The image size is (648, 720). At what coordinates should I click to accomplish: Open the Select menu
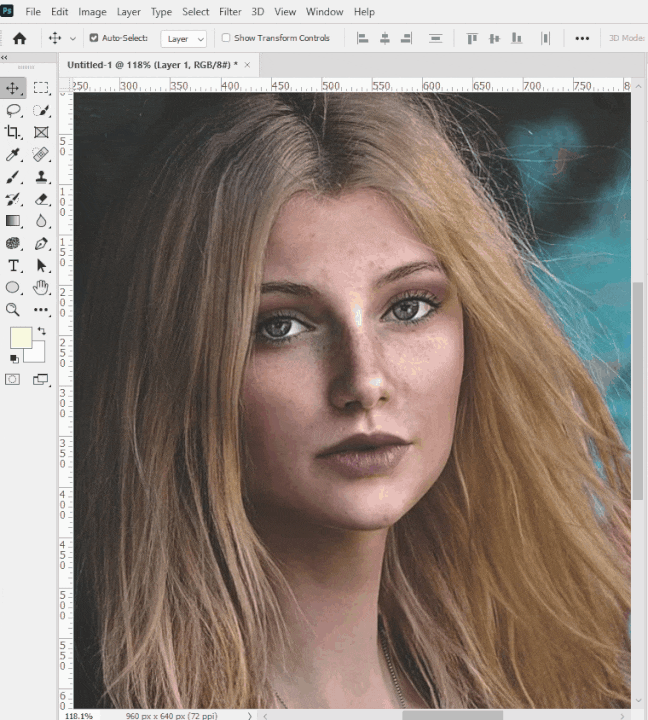click(196, 12)
